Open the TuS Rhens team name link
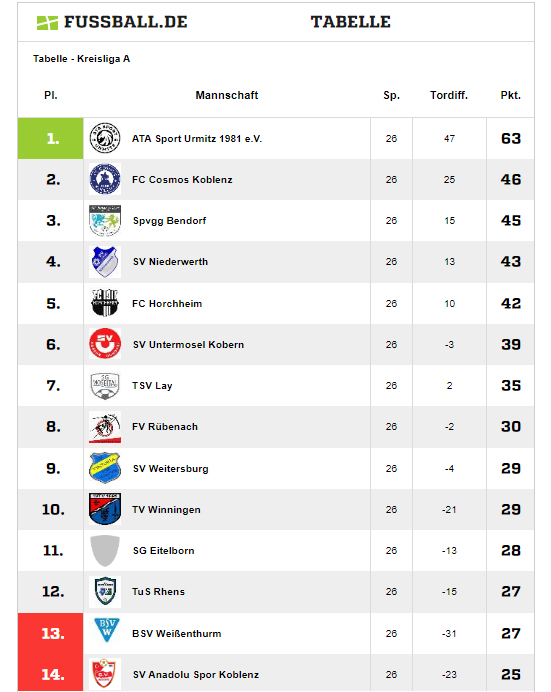551x692 pixels. pos(158,592)
